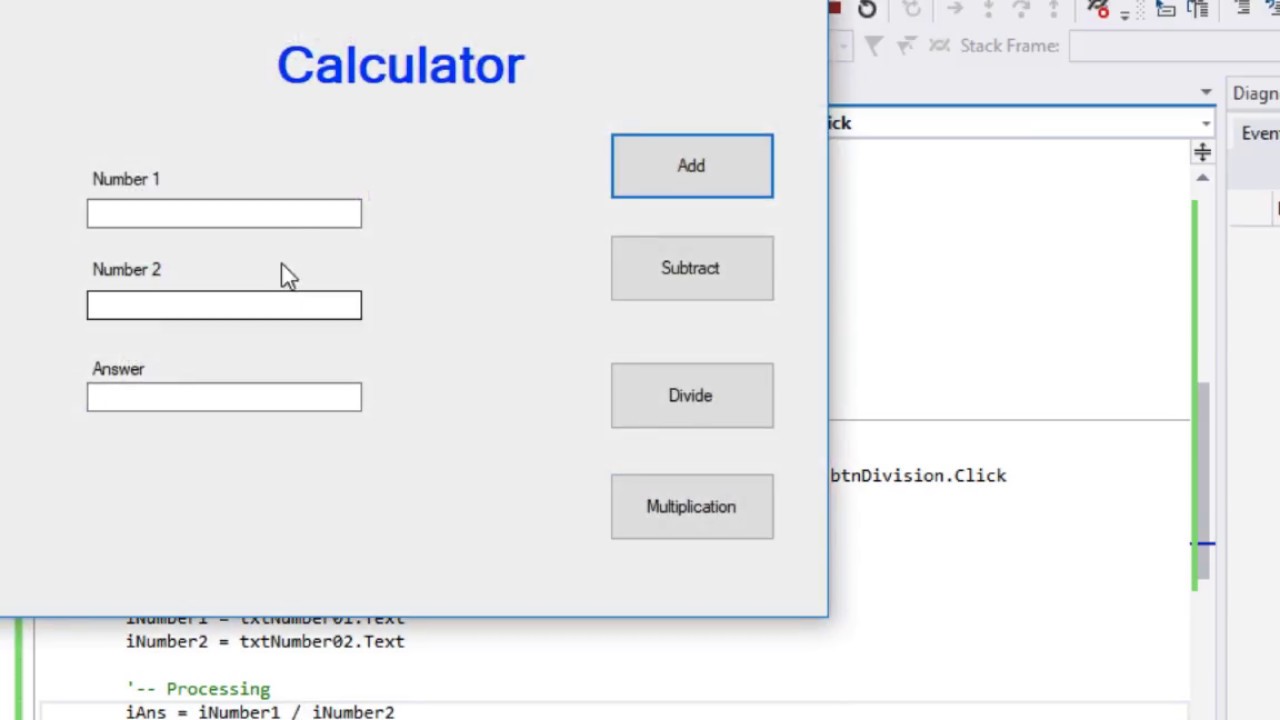Open the Diagnostic Tools panel tab
Image resolution: width=1280 pixels, height=720 pixels.
coord(1255,93)
